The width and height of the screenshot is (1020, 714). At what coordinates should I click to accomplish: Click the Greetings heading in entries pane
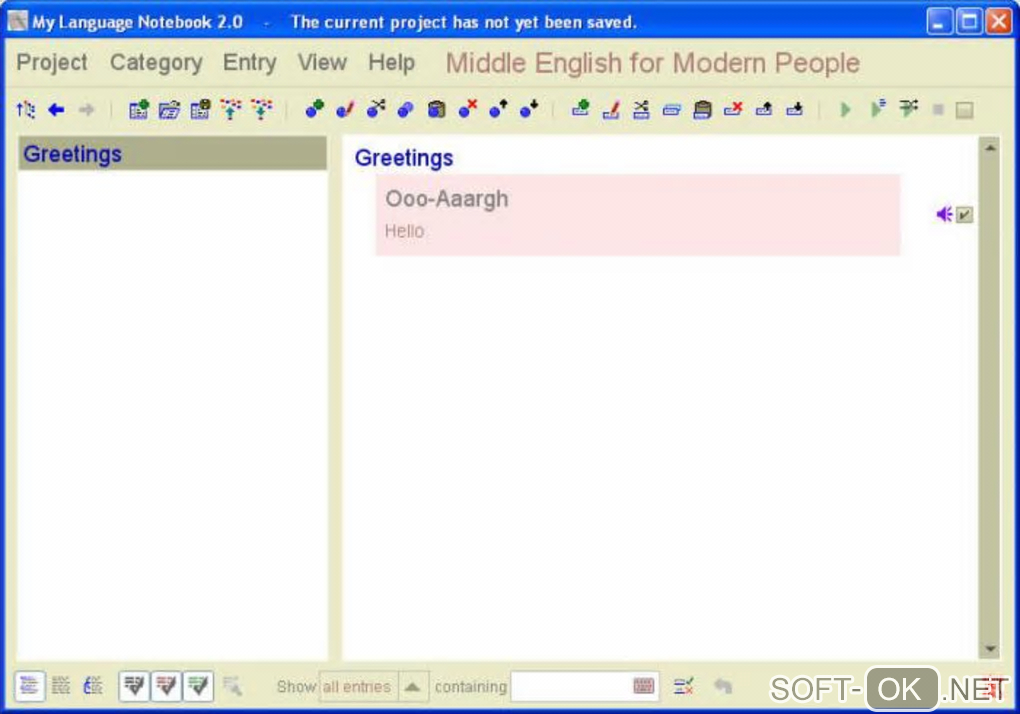(x=404, y=158)
